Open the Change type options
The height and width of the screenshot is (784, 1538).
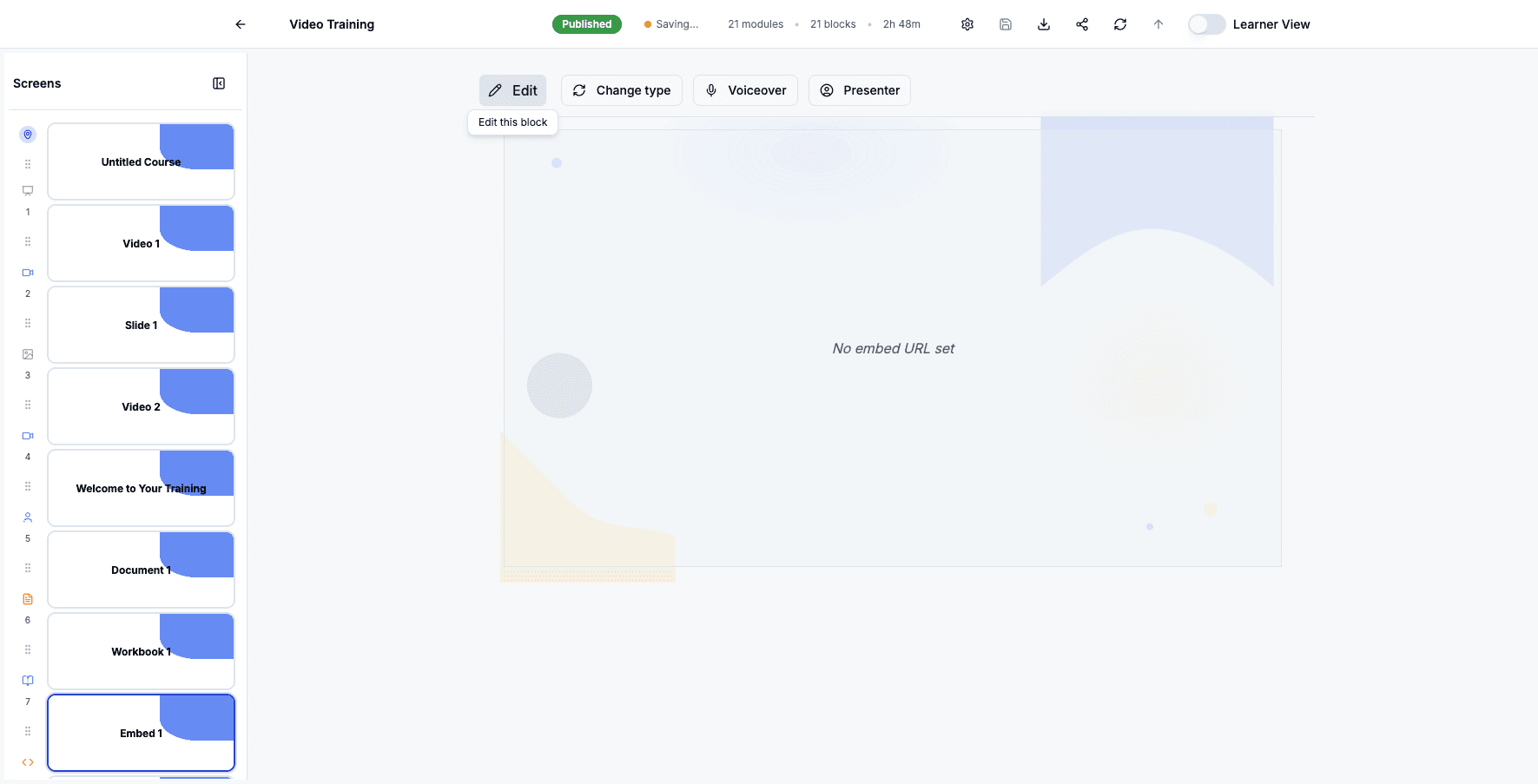621,90
